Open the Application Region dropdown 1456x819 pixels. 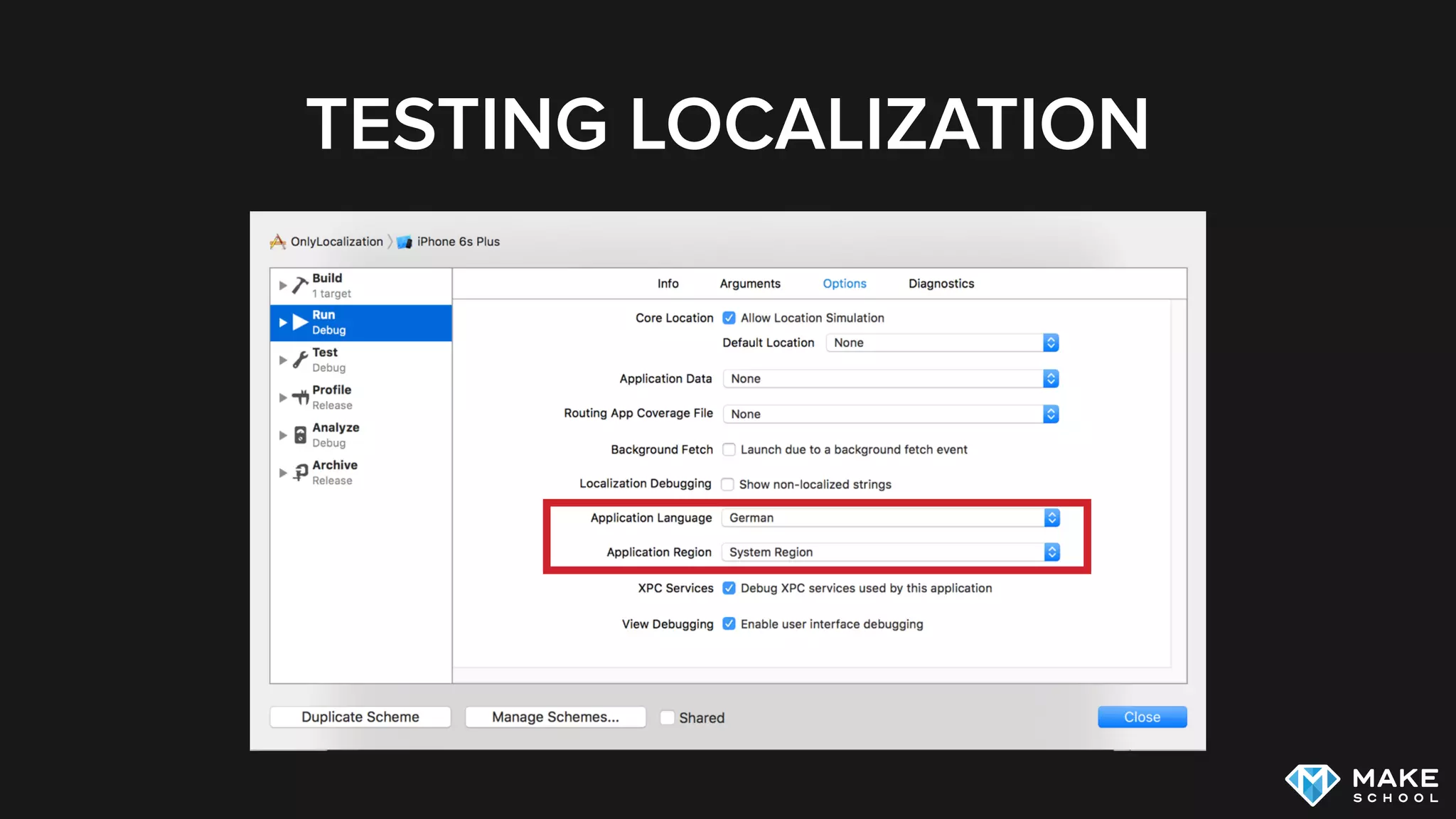click(891, 552)
